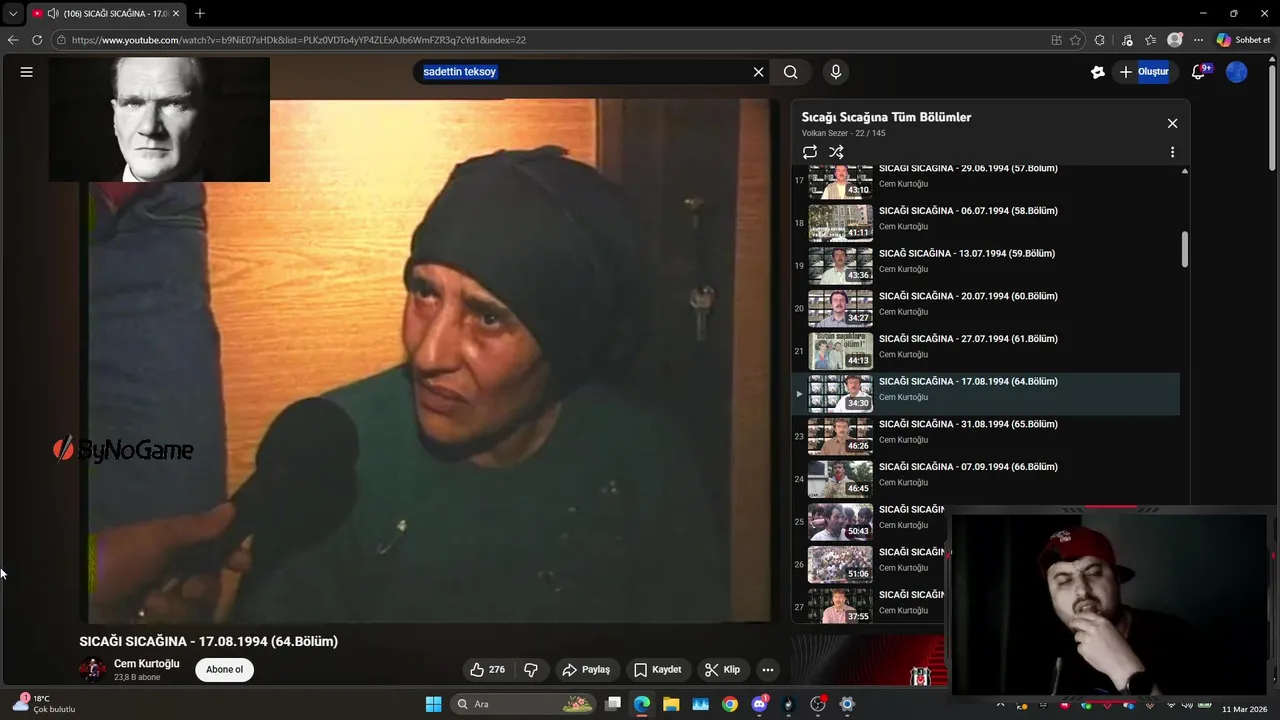Save video using Kaydet button
Viewport: 1280px width, 720px height.
pos(657,670)
